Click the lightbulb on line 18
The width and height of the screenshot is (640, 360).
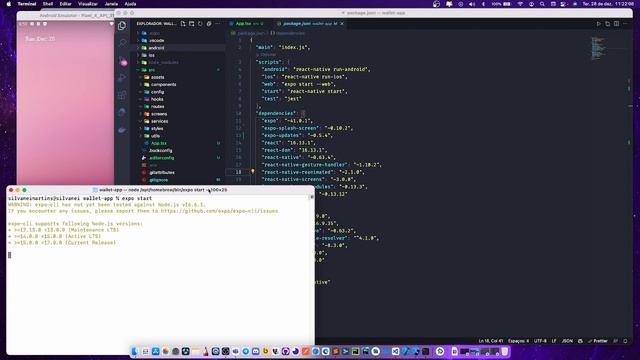click(x=253, y=172)
